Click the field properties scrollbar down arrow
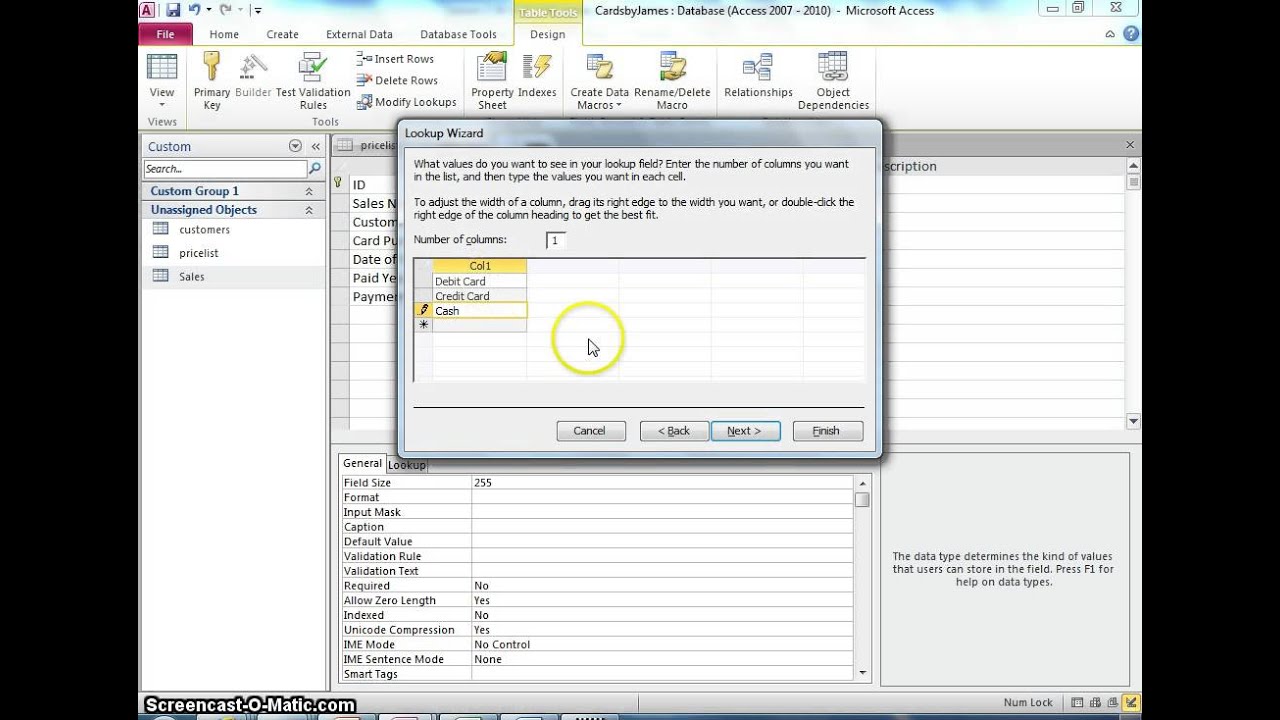 click(x=862, y=673)
